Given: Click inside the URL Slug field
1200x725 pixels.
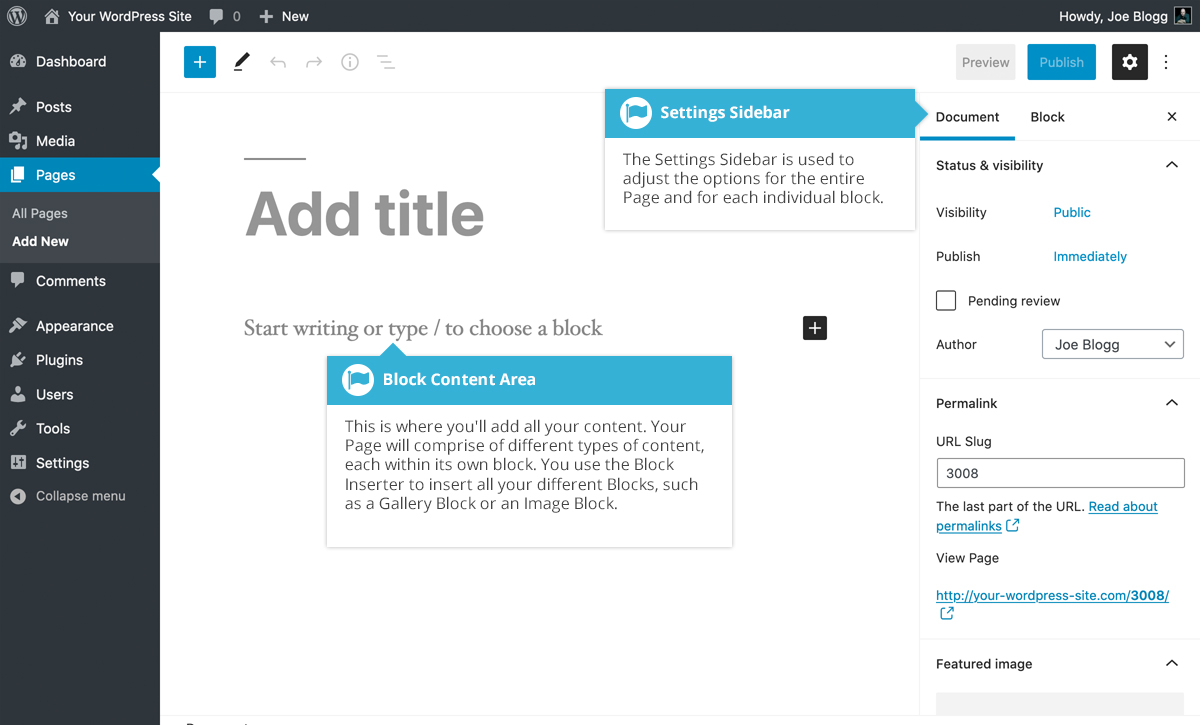Looking at the screenshot, I should 1059,472.
